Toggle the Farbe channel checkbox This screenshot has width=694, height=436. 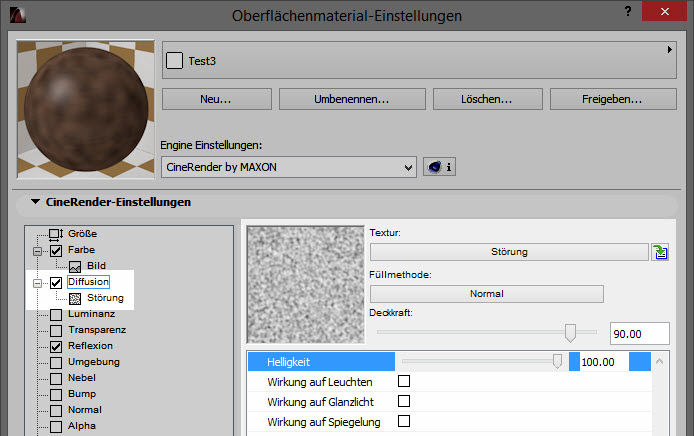(x=56, y=251)
